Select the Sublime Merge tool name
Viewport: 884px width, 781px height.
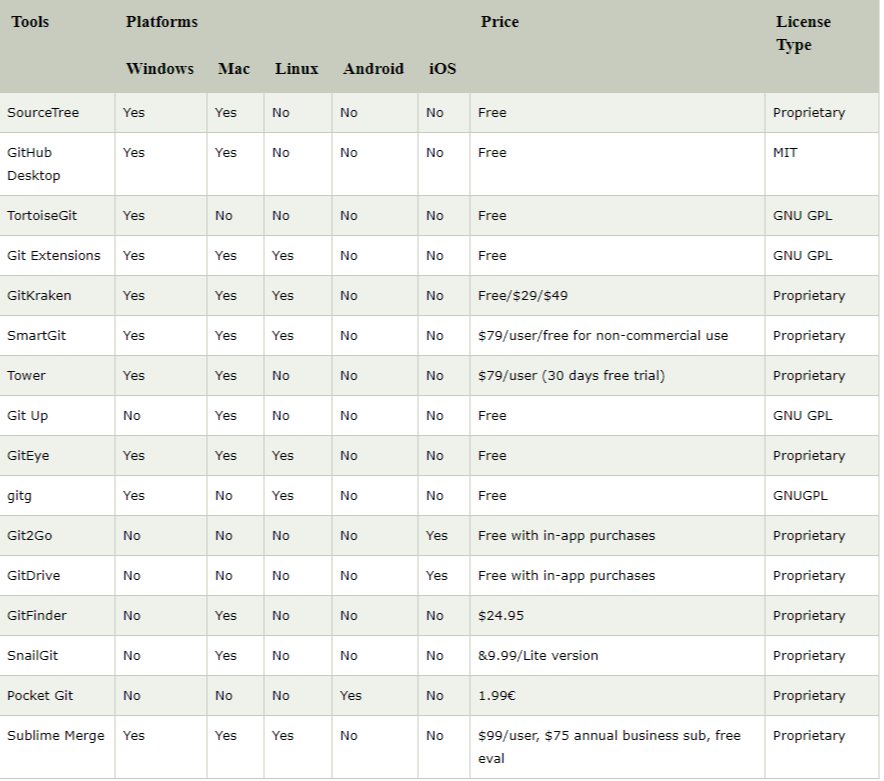point(55,736)
